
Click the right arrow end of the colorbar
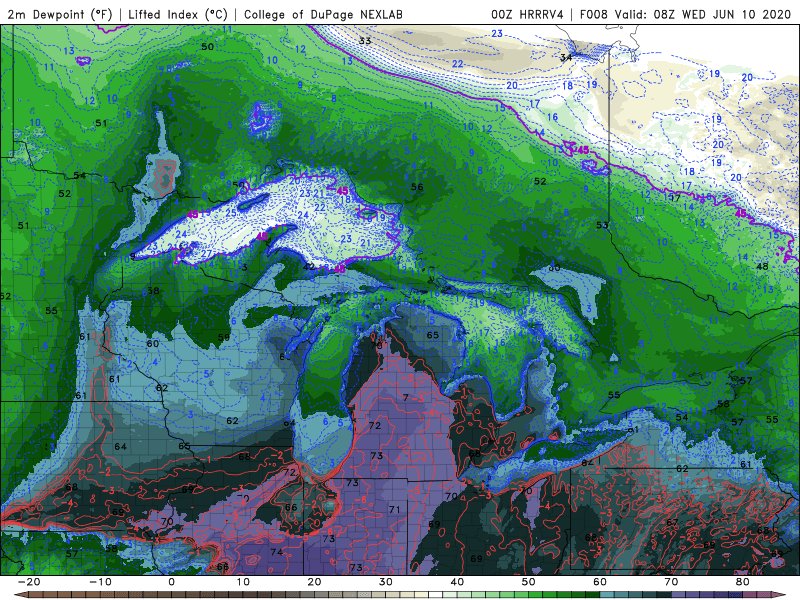[780, 595]
